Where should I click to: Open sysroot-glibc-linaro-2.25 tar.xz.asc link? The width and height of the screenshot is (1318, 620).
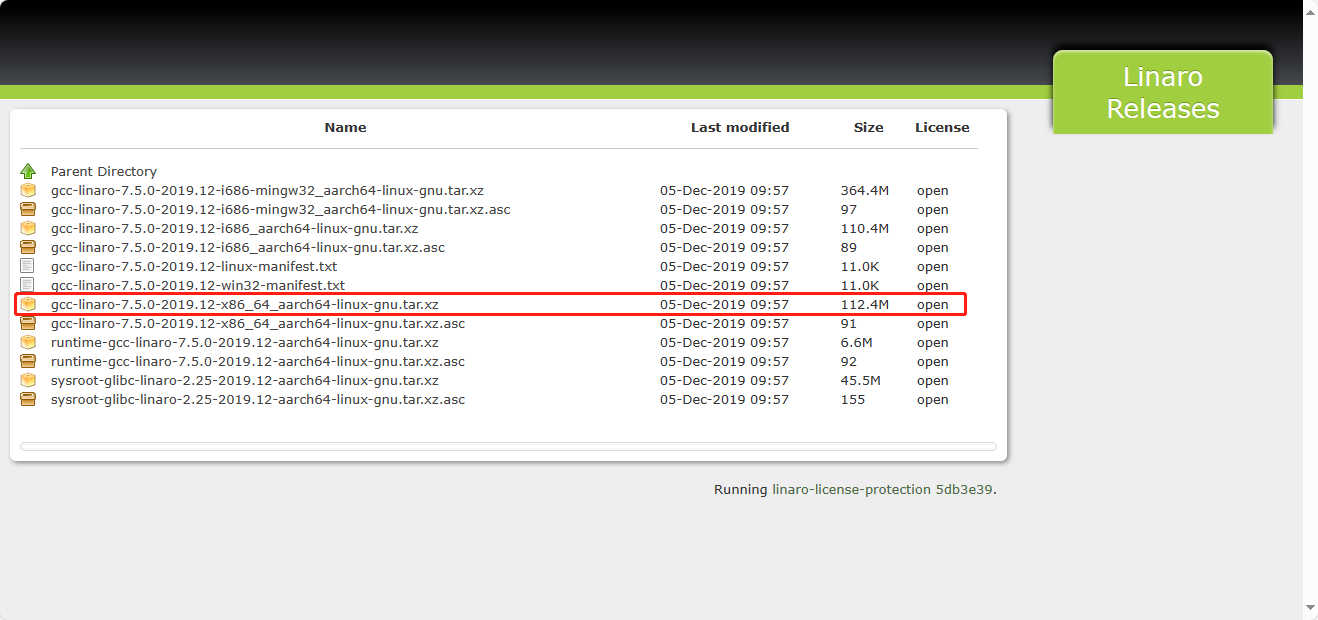pos(258,399)
